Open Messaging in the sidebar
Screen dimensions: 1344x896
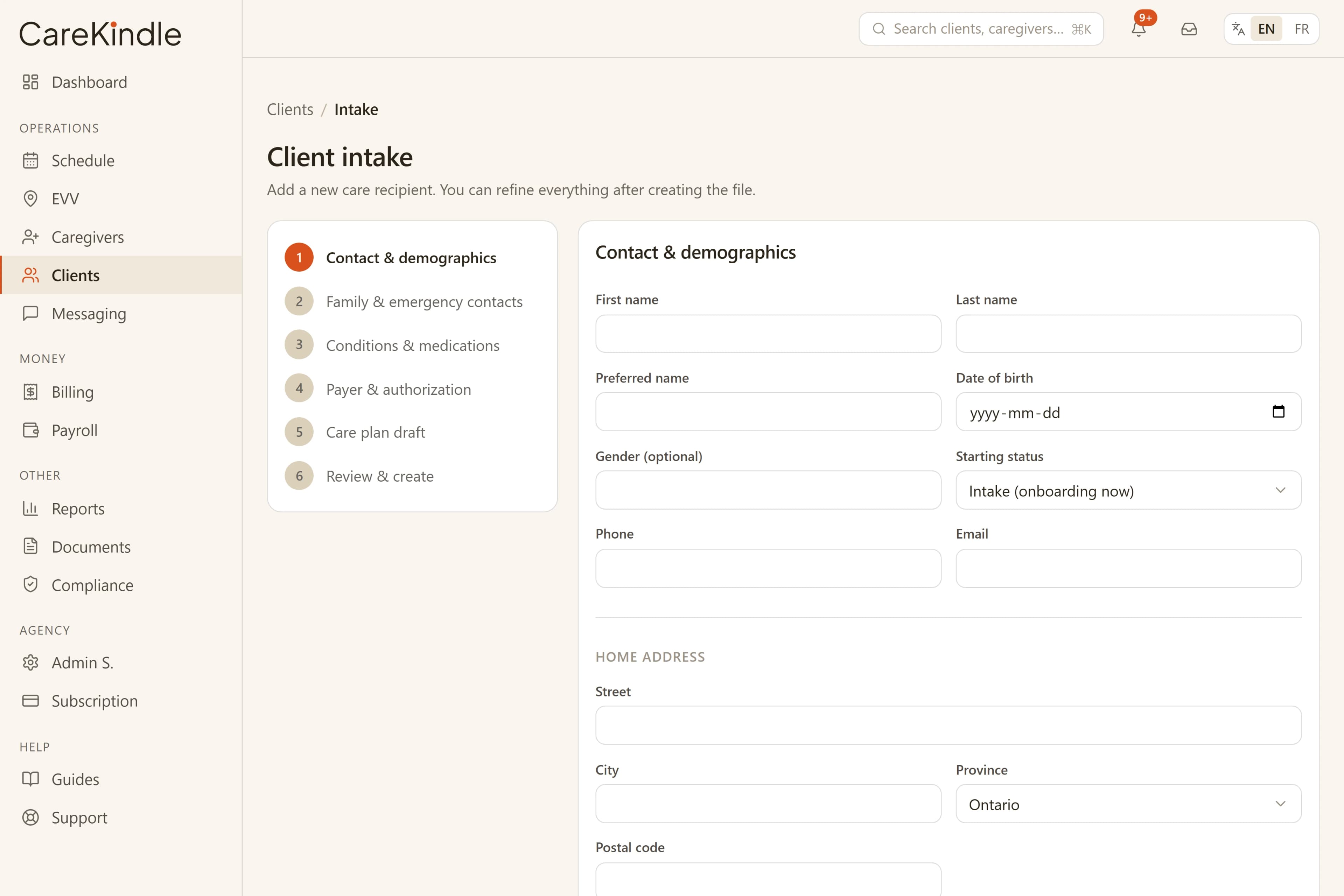pos(121,314)
